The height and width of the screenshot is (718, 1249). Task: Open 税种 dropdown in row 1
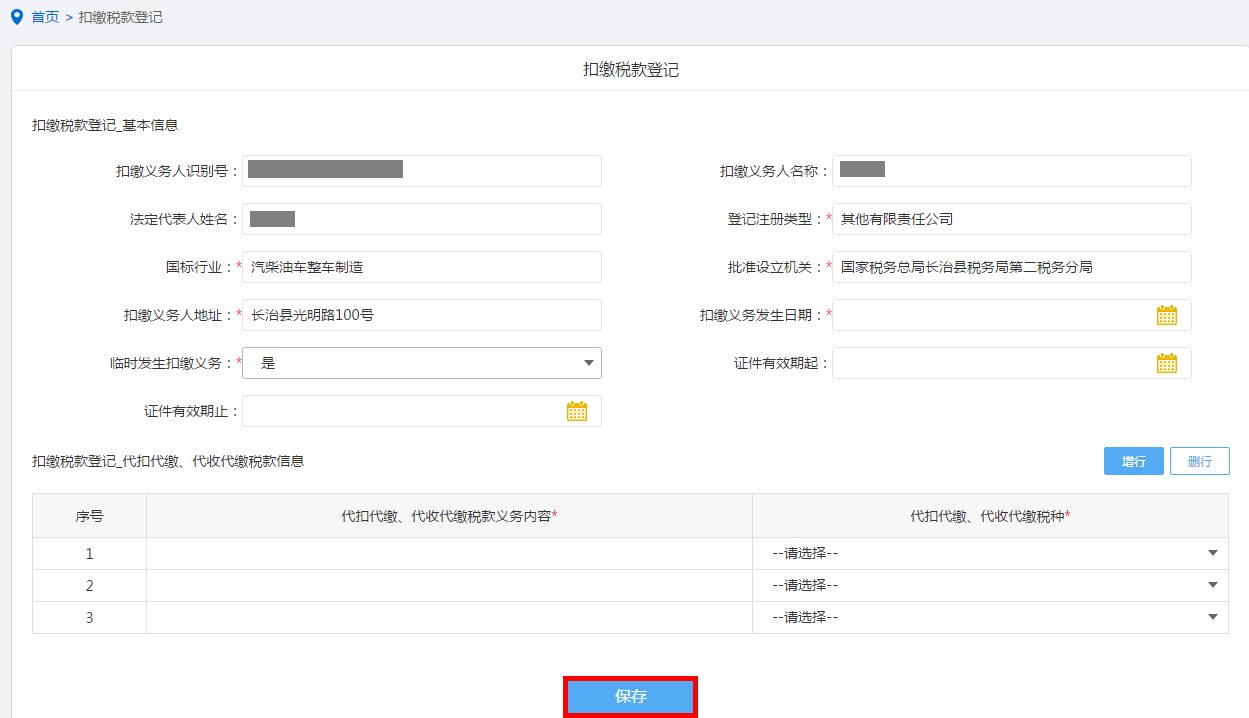click(x=990, y=553)
